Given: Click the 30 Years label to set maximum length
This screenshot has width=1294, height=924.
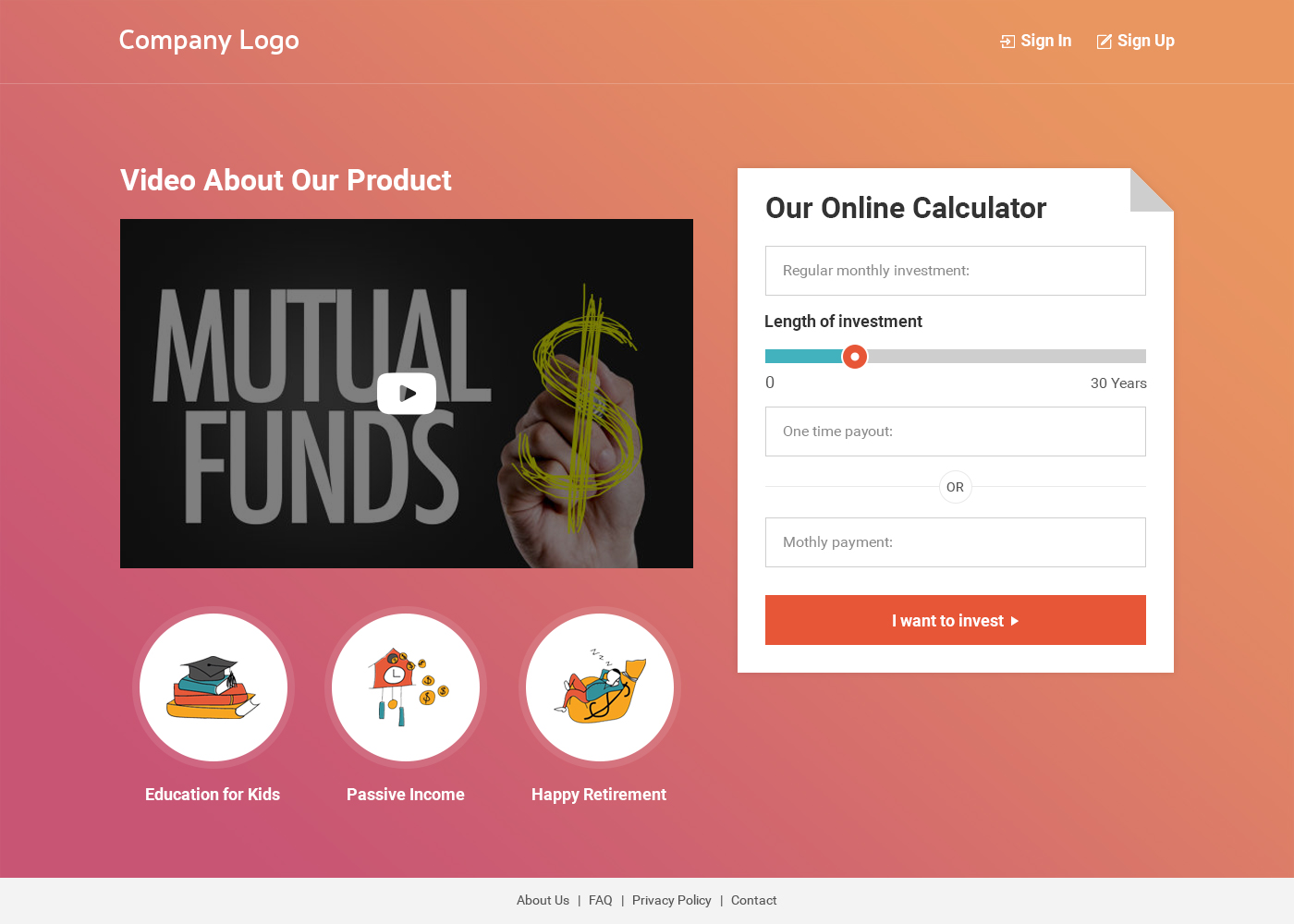Looking at the screenshot, I should pyautogui.click(x=1118, y=383).
